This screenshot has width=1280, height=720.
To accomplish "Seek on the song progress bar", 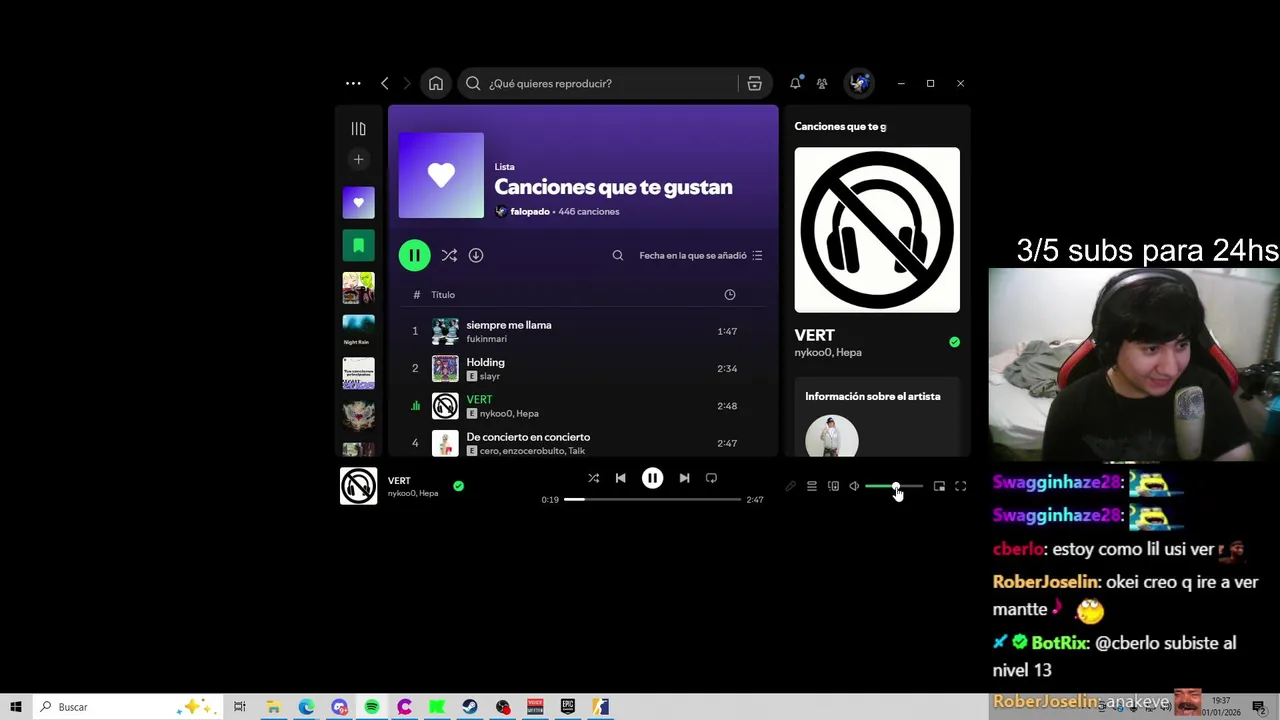I will tap(652, 499).
